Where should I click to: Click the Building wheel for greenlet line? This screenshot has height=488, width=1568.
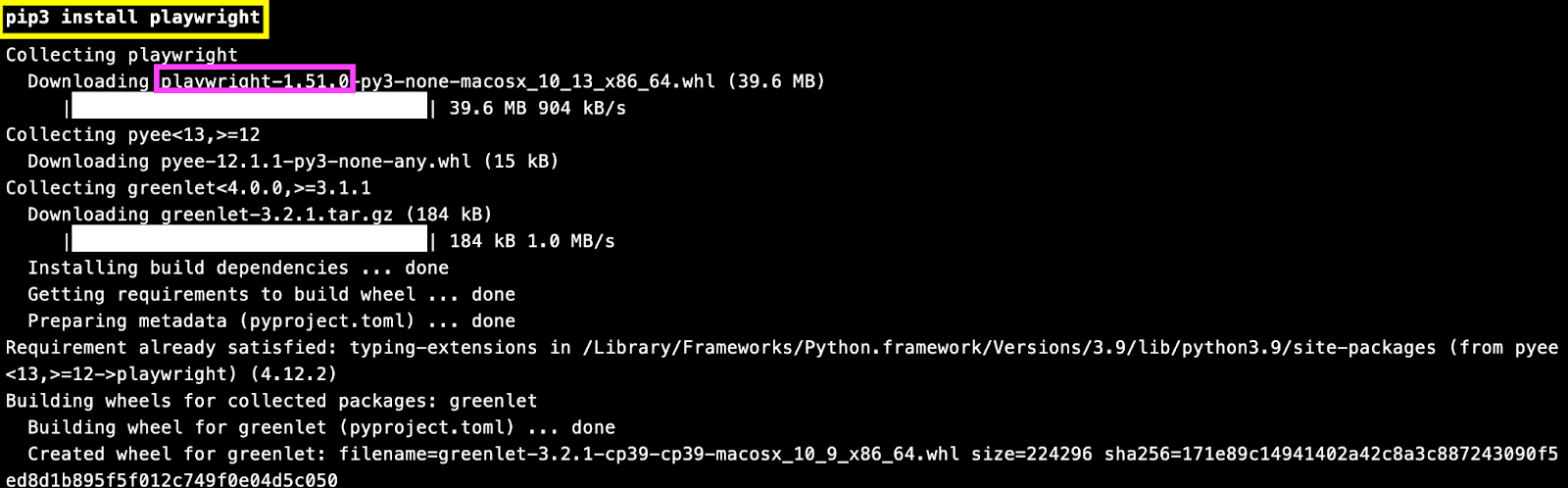(320, 427)
